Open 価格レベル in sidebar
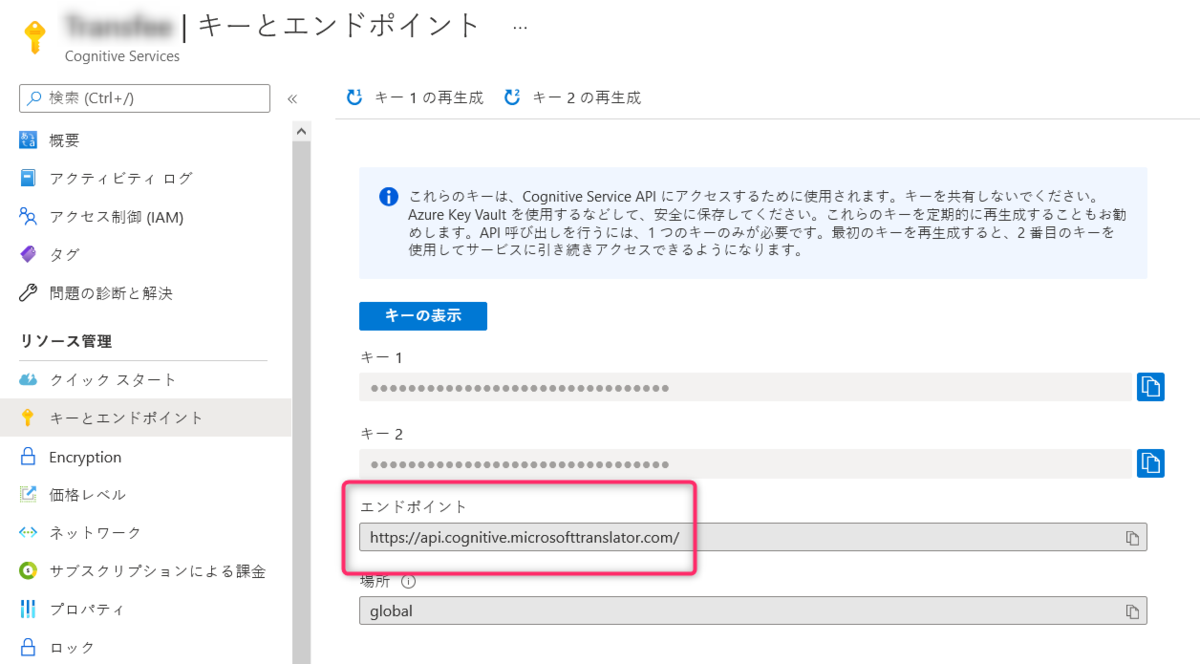The image size is (1200, 664). click(x=87, y=494)
